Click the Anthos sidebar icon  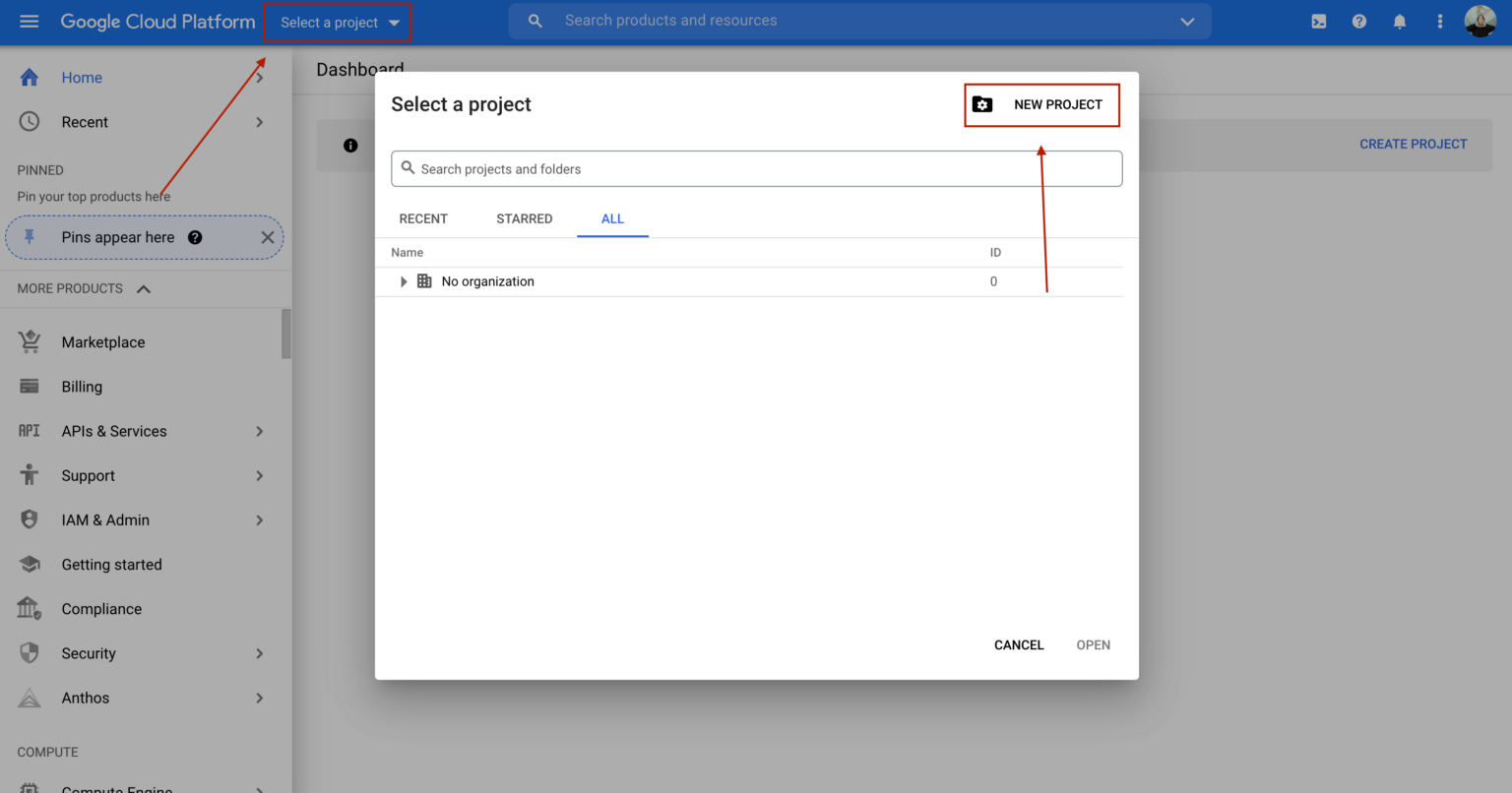point(29,698)
